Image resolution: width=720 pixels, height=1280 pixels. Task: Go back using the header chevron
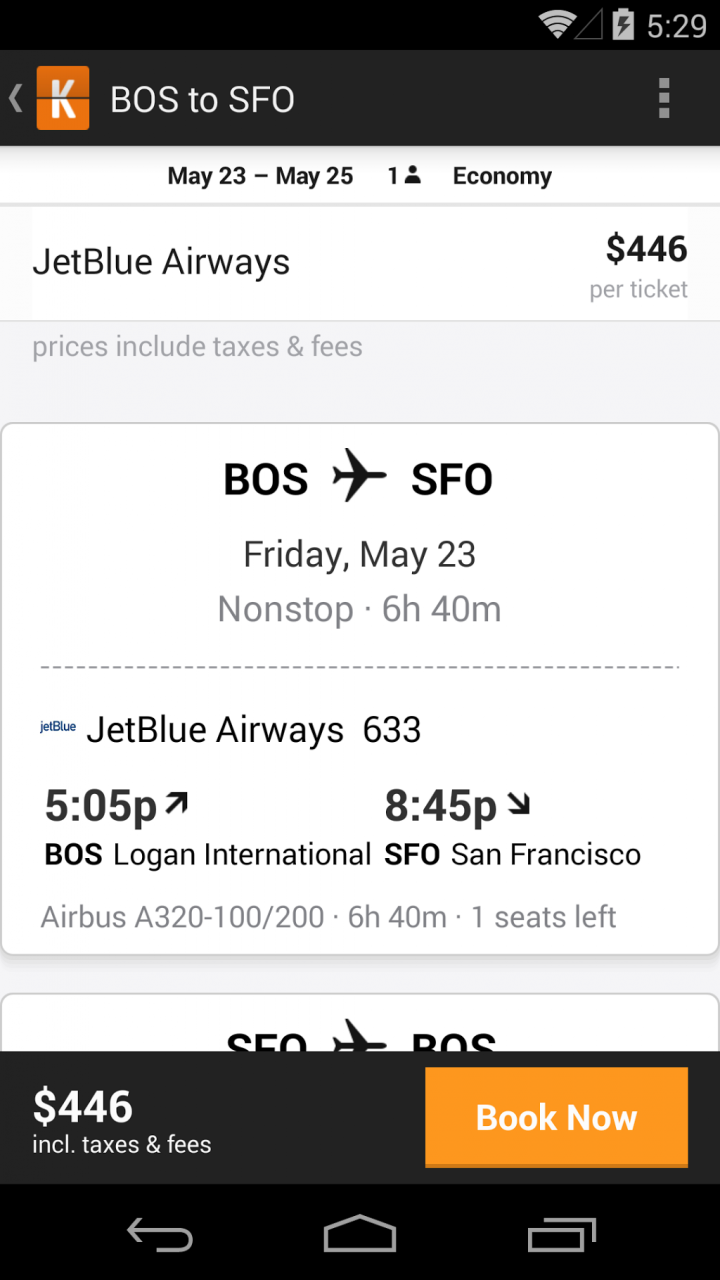click(16, 98)
